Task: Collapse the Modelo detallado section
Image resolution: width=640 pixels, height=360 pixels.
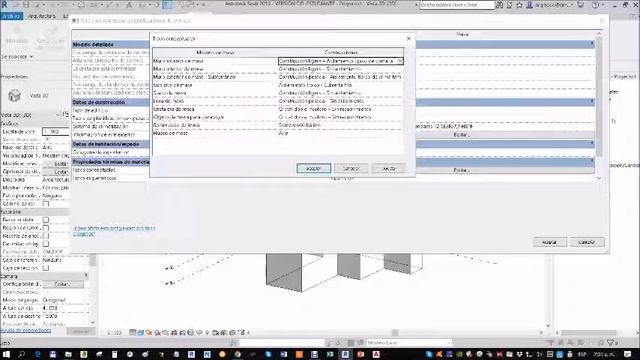Action: (592, 44)
